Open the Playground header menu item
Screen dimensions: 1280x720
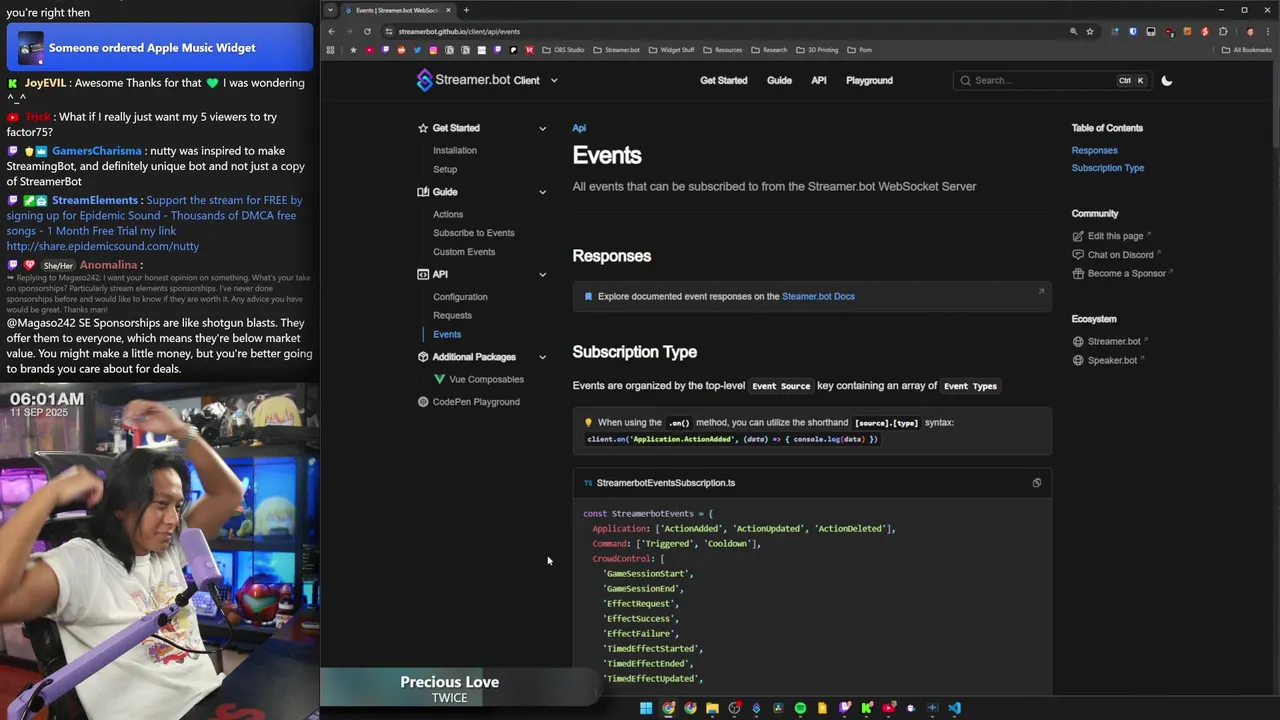[x=869, y=80]
